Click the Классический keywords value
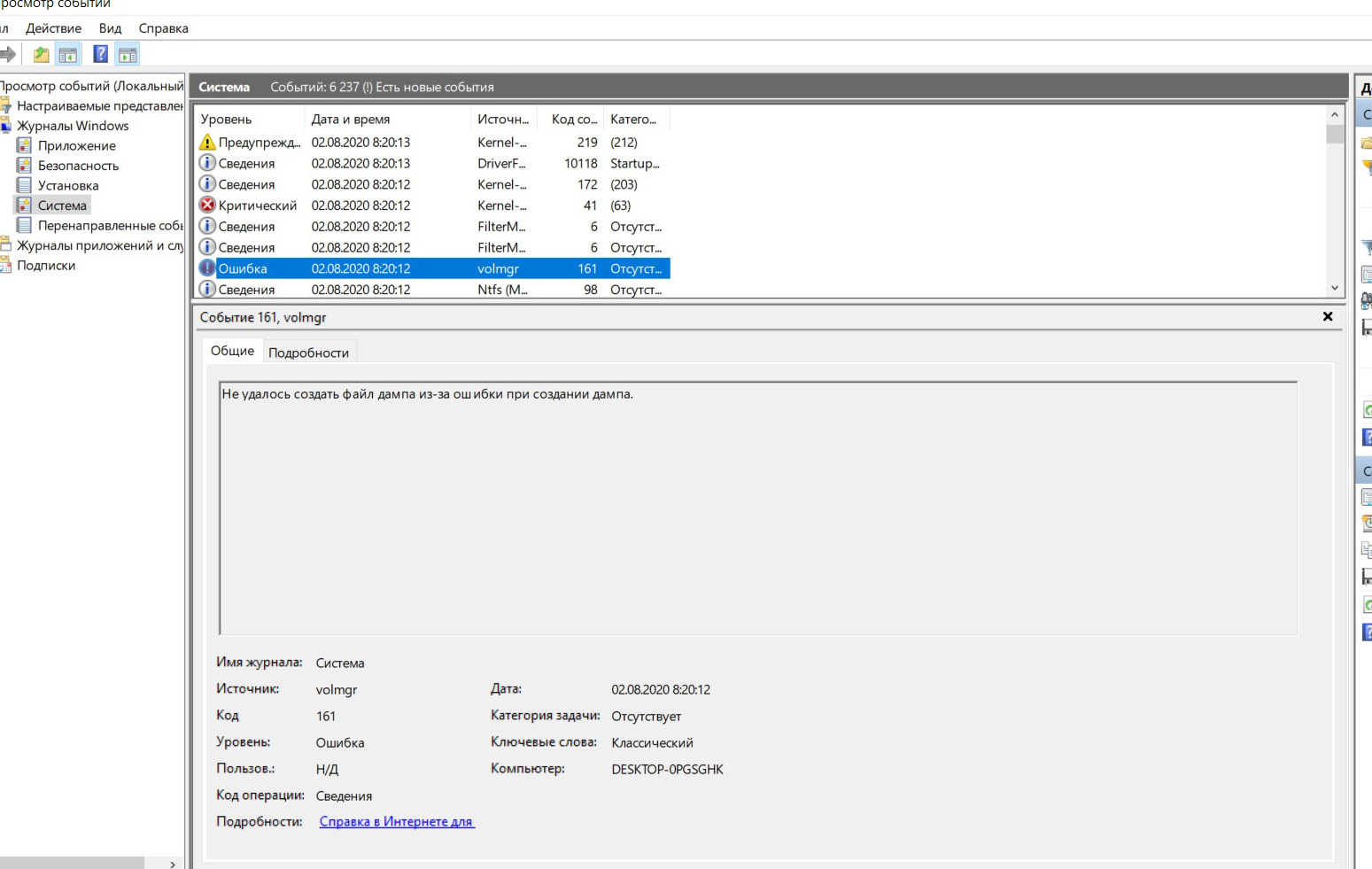1372x869 pixels. click(652, 742)
